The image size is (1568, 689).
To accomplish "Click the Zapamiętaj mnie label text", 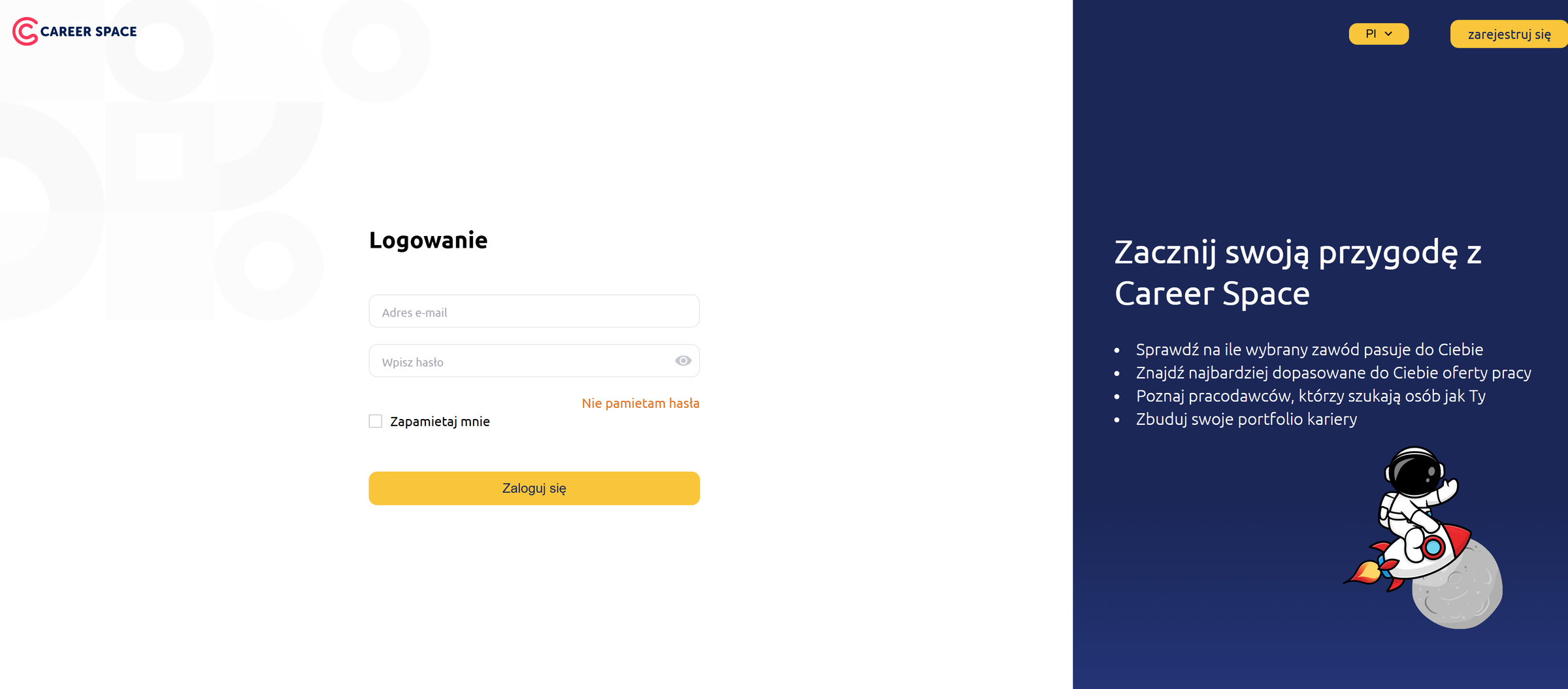I will (x=440, y=422).
